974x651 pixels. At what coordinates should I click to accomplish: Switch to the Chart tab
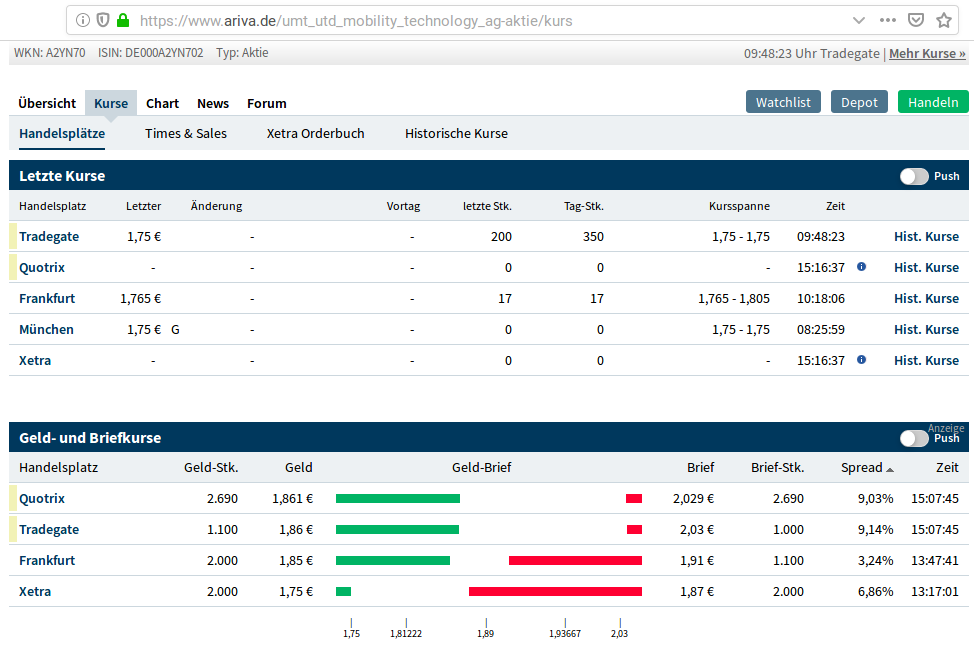(x=162, y=103)
